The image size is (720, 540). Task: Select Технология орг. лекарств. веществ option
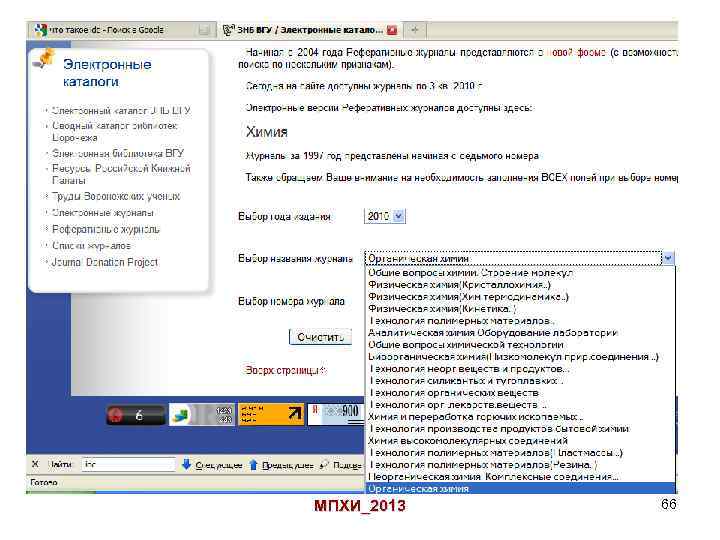tap(520, 405)
